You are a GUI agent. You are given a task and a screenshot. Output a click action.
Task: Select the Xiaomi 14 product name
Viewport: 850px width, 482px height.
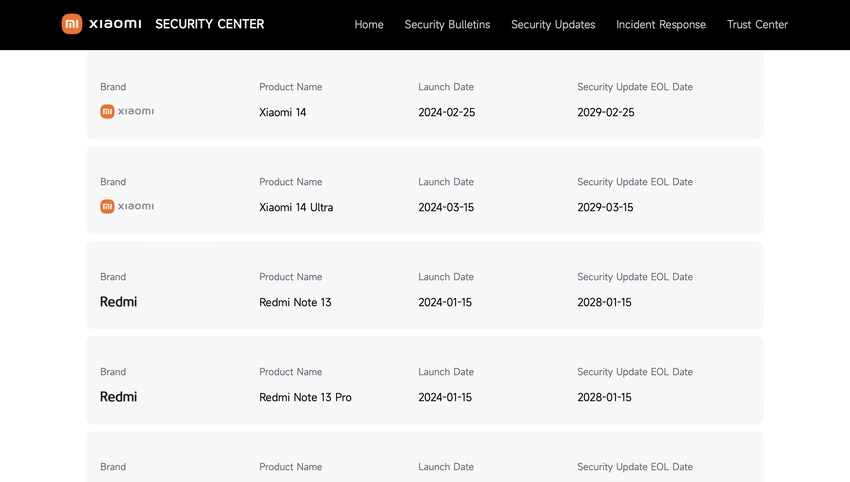(283, 113)
